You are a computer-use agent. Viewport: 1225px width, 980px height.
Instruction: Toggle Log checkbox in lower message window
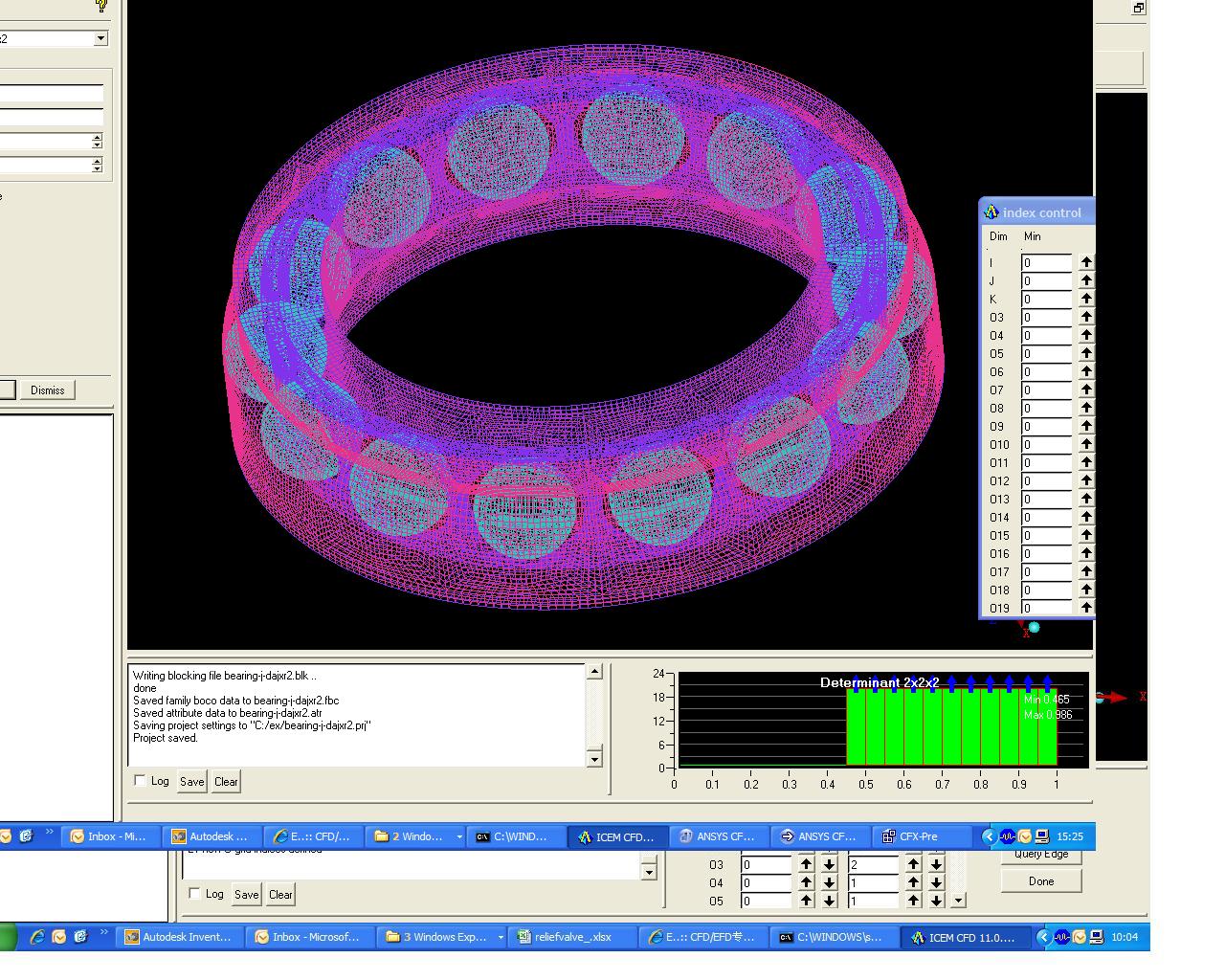click(195, 894)
